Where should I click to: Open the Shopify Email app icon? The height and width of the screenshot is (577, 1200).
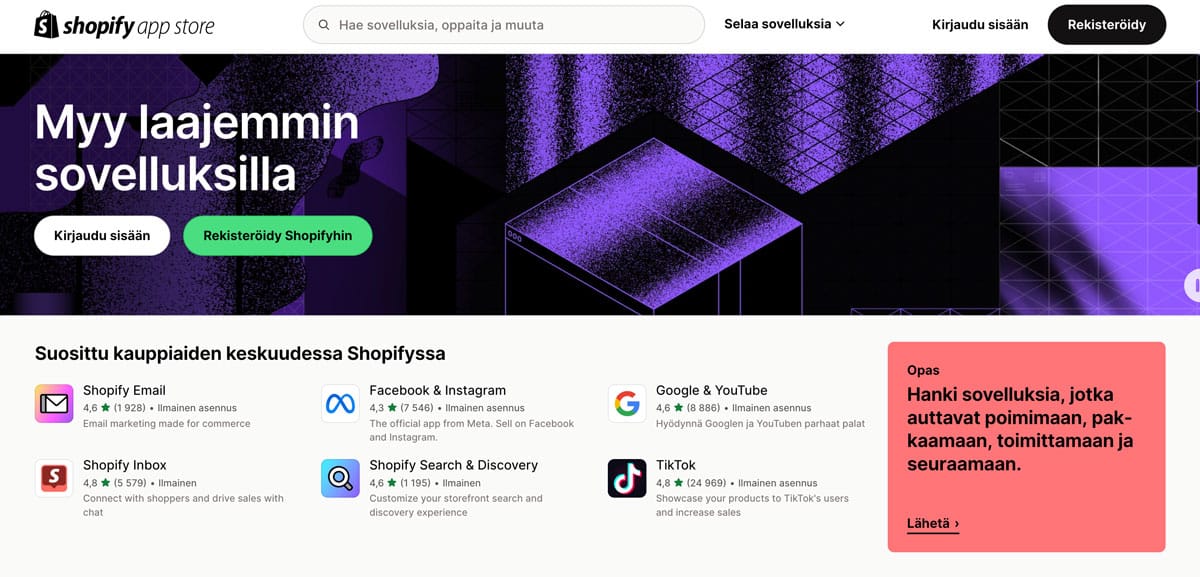pyautogui.click(x=54, y=404)
